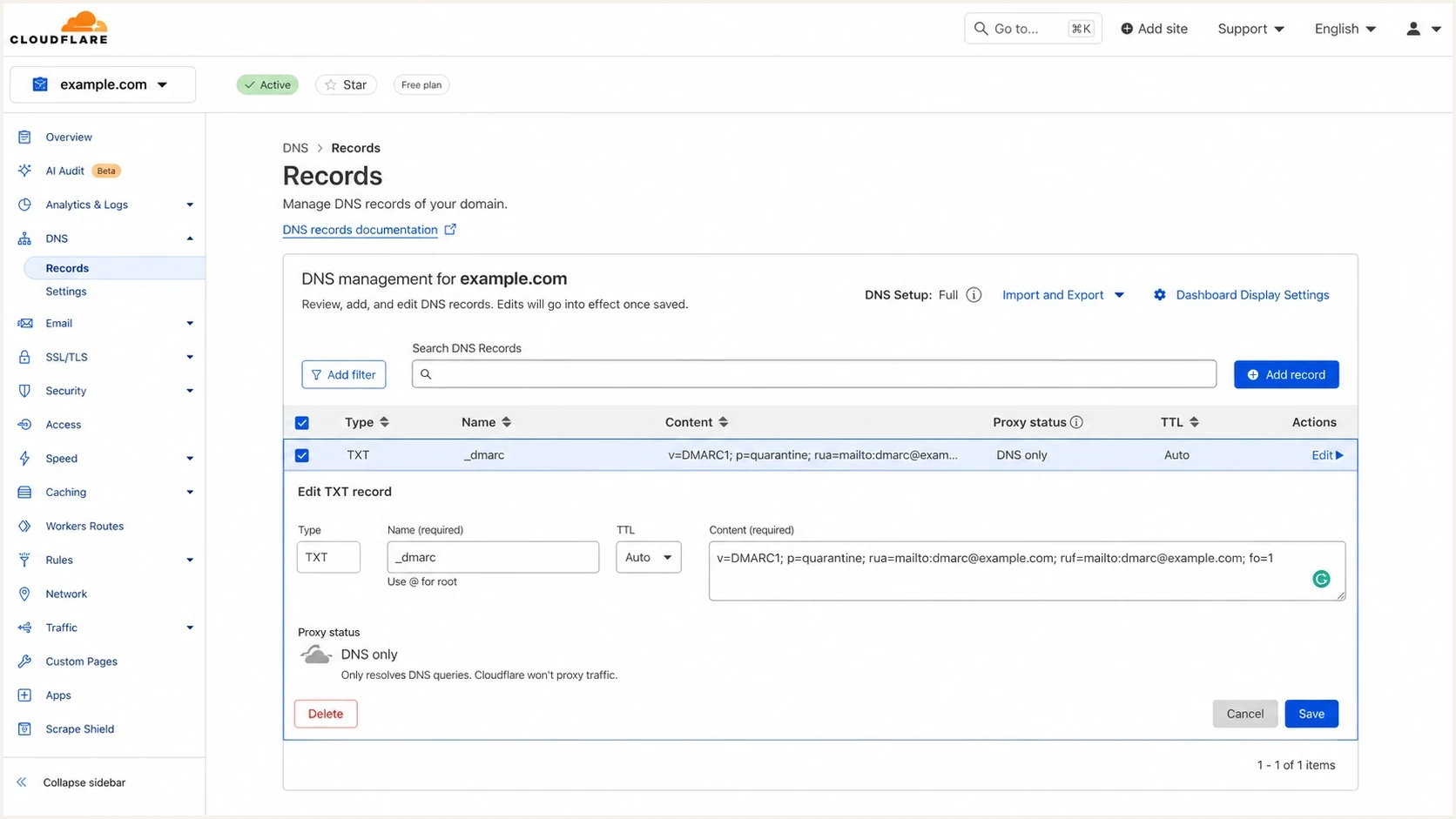Click the DNS only cloud icon
The height and width of the screenshot is (819, 1456).
316,655
